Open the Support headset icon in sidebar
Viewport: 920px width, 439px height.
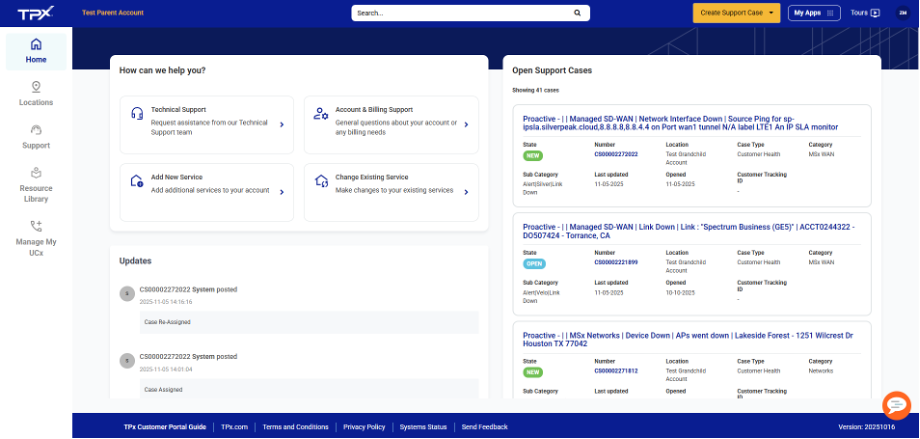[36, 130]
